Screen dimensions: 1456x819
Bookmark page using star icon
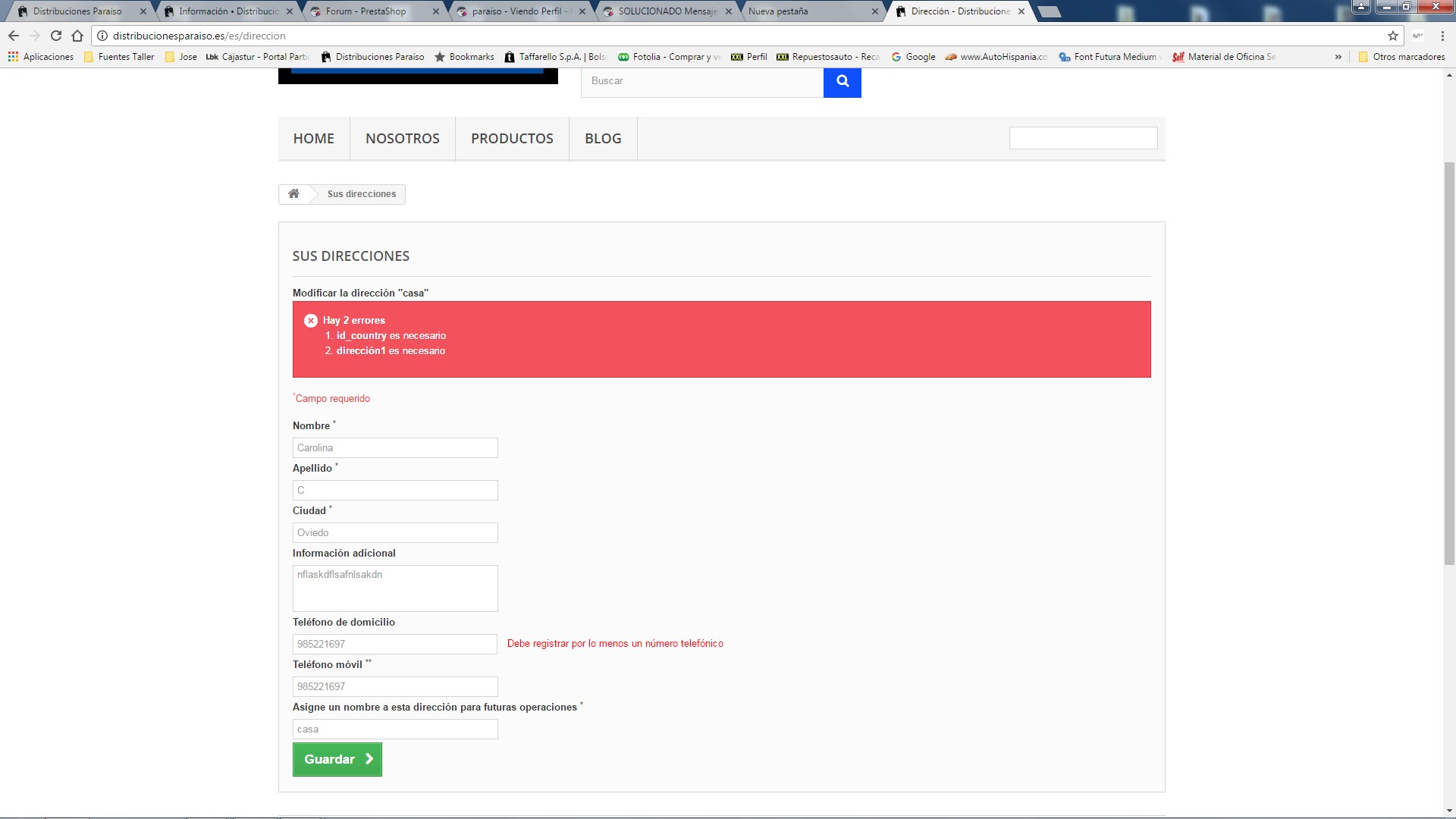point(1392,36)
